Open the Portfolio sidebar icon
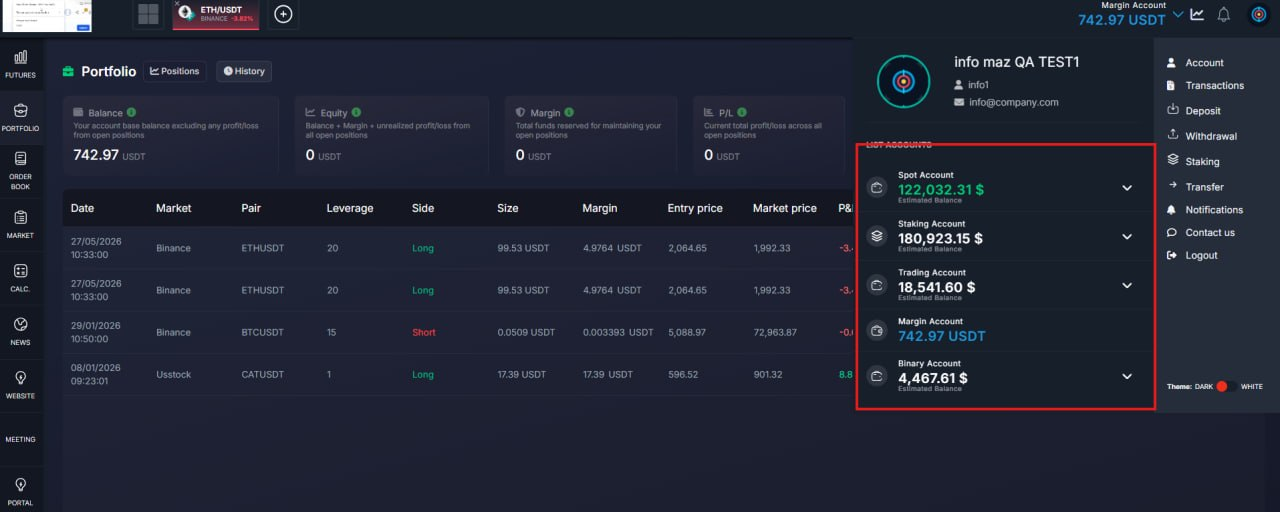Image resolution: width=1280 pixels, height=512 pixels. 20,117
